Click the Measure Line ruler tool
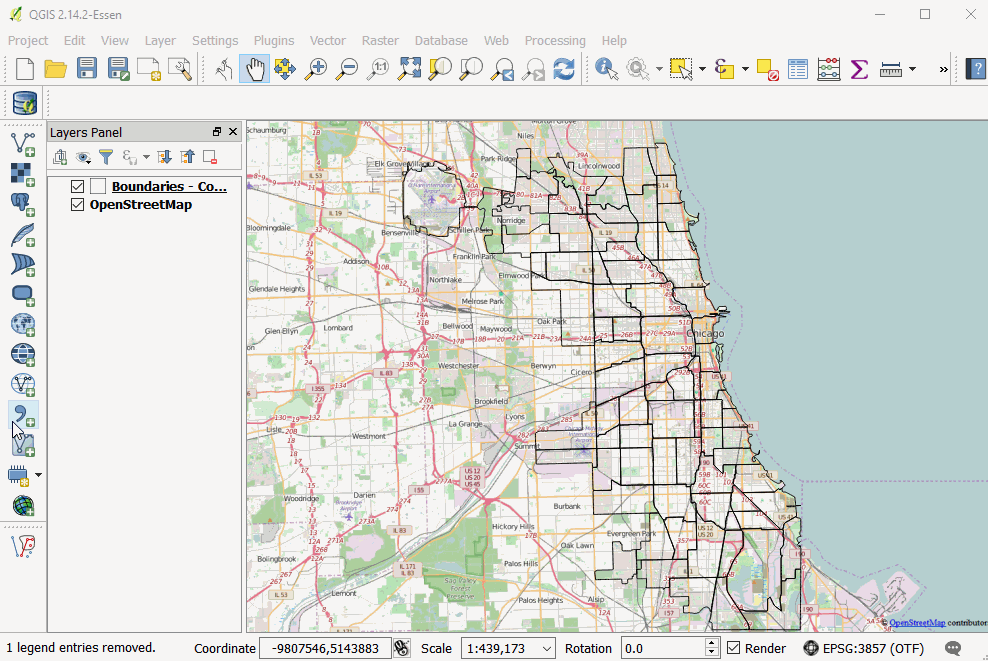The height and width of the screenshot is (661, 988). (x=890, y=69)
